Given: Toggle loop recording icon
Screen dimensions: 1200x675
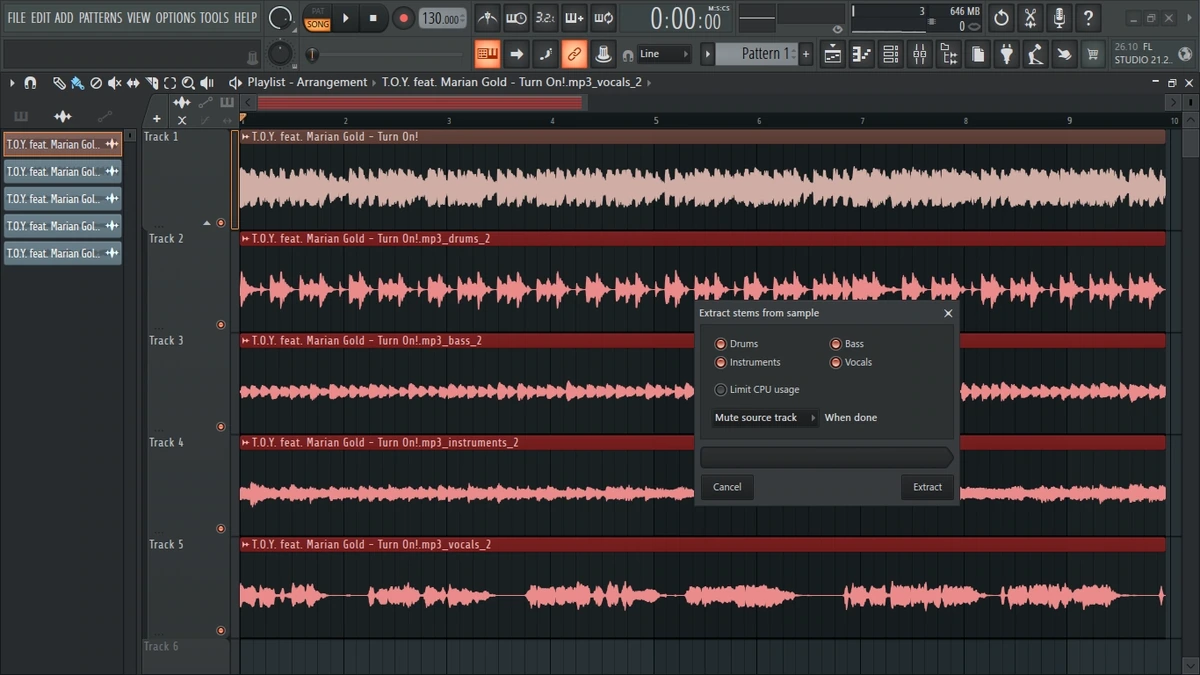Looking at the screenshot, I should point(603,18).
